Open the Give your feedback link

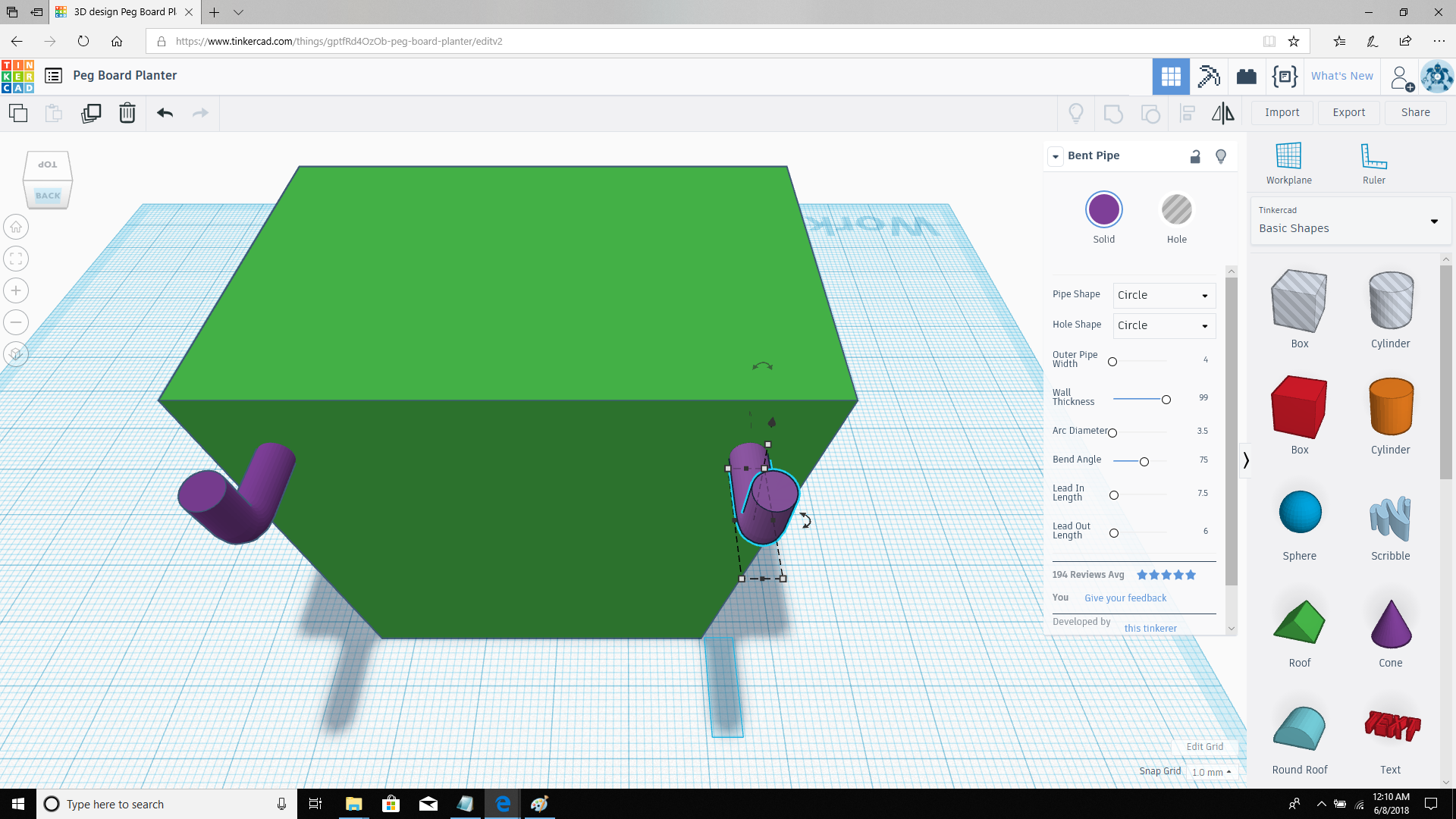click(1125, 598)
